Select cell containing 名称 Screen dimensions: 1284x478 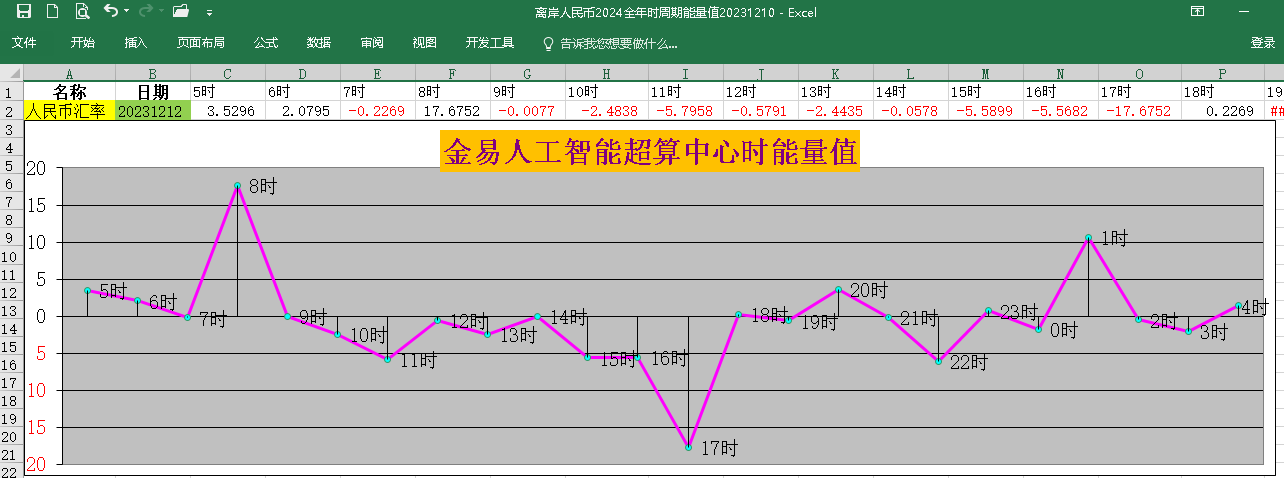point(69,92)
